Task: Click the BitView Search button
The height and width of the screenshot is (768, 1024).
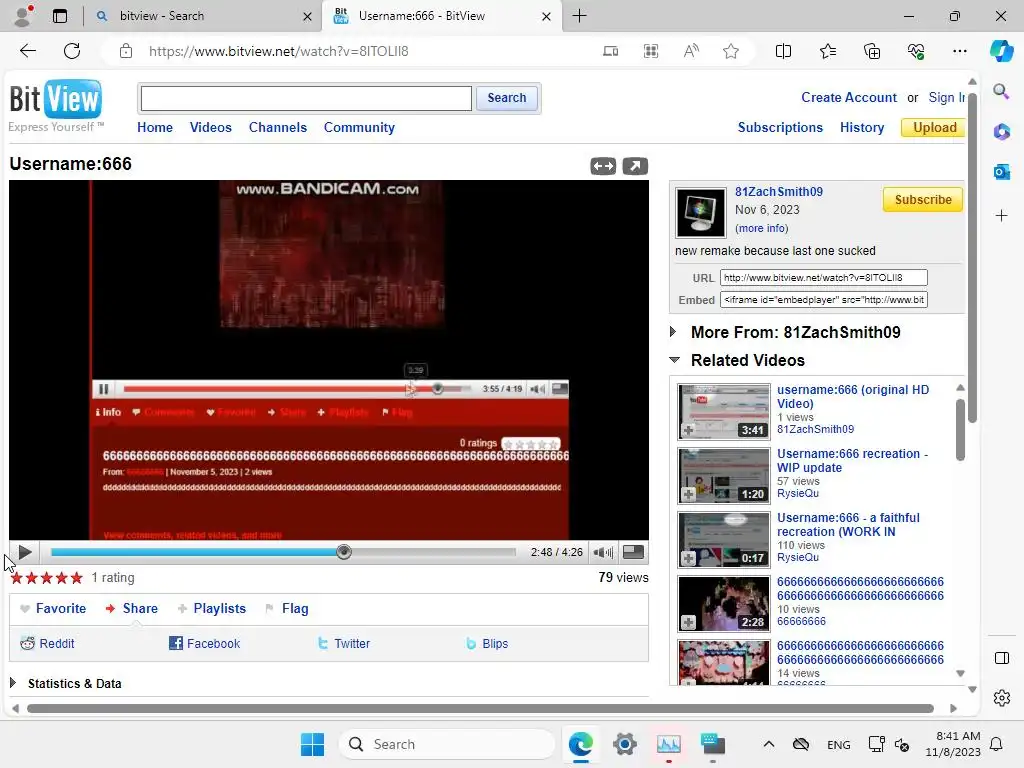Action: click(x=507, y=98)
